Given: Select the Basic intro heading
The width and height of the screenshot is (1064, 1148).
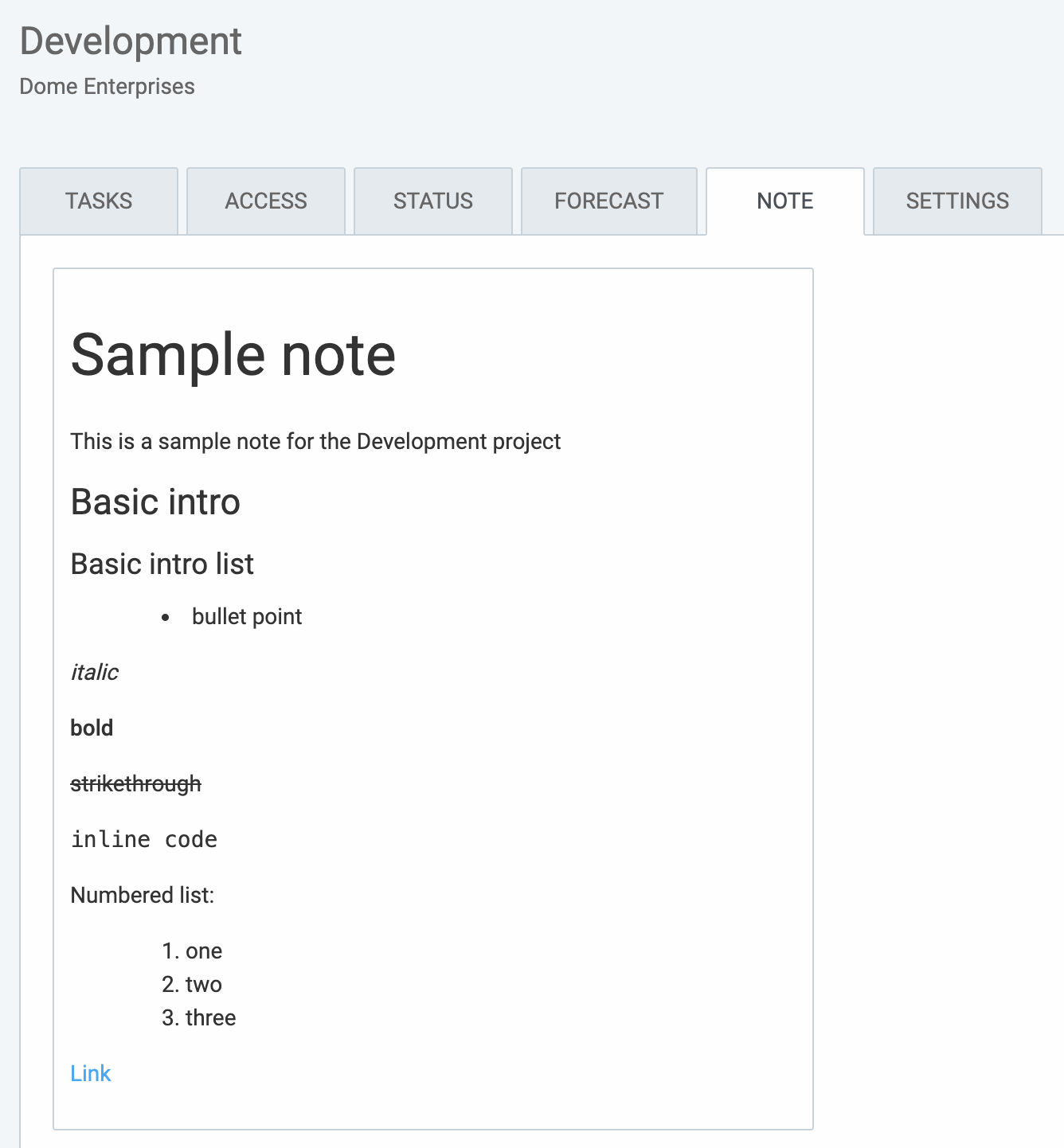Looking at the screenshot, I should click(x=155, y=502).
